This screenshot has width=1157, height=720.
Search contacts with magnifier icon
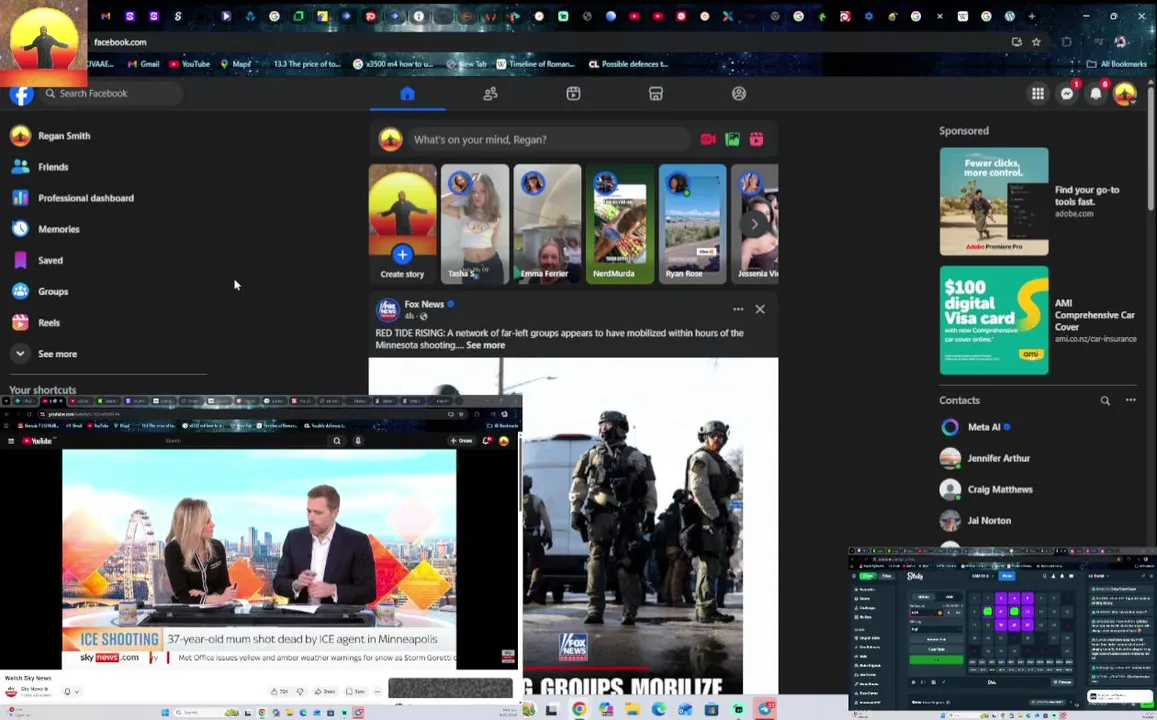[1105, 401]
